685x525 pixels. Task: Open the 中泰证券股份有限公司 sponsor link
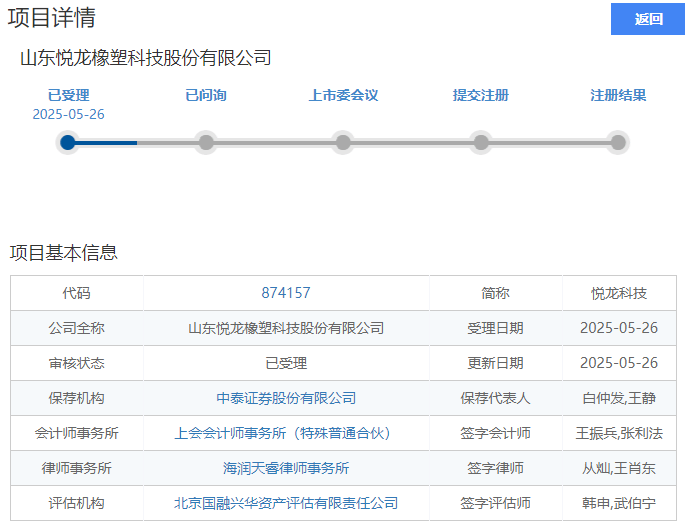(286, 398)
